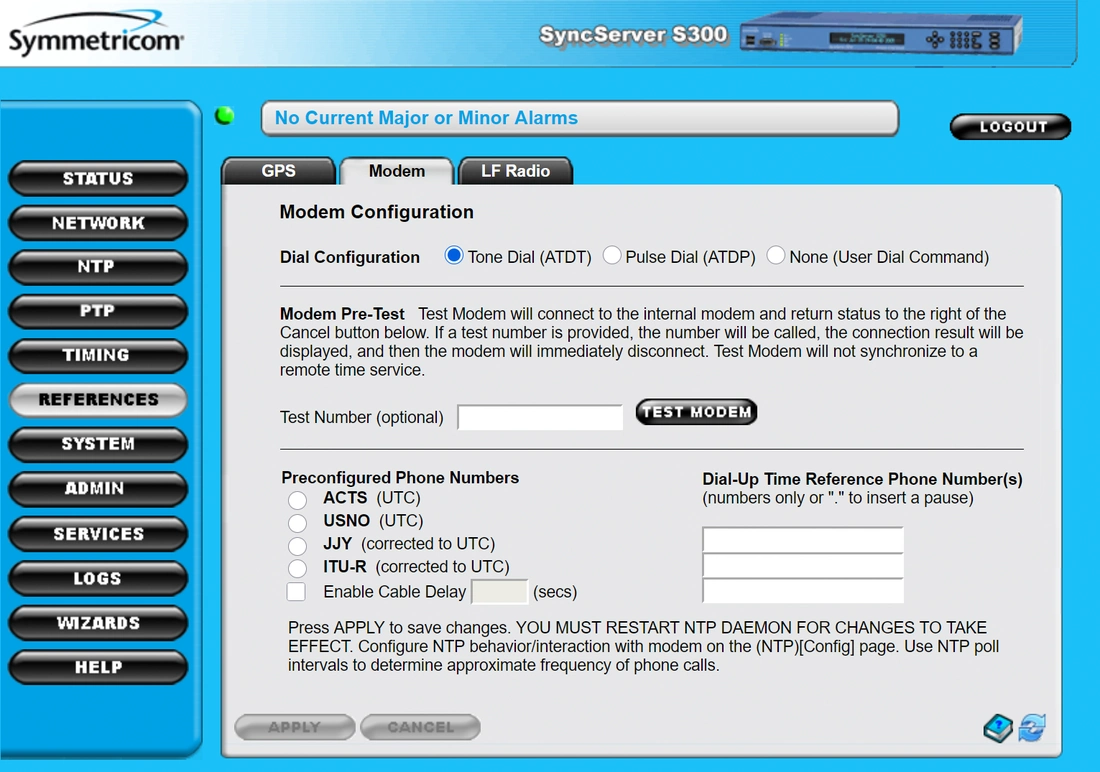Click the 'Modem Pre-Test' heading text
The width and height of the screenshot is (1100, 772).
[342, 314]
